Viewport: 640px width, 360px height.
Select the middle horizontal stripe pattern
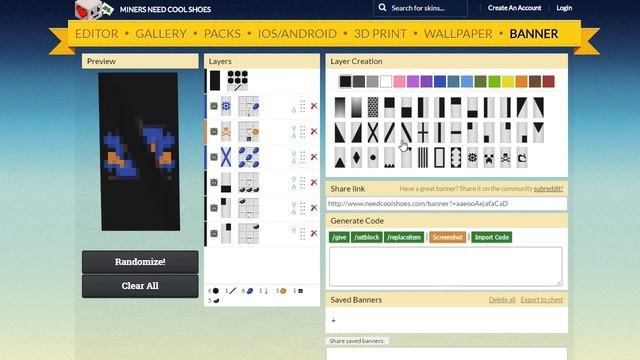(456, 133)
